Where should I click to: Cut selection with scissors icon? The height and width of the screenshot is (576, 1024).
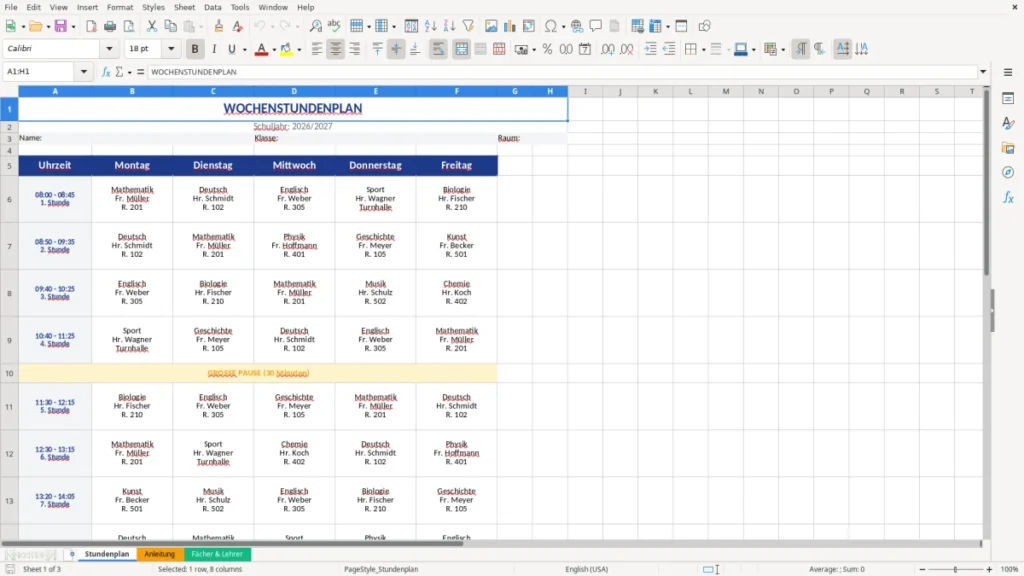[x=152, y=26]
